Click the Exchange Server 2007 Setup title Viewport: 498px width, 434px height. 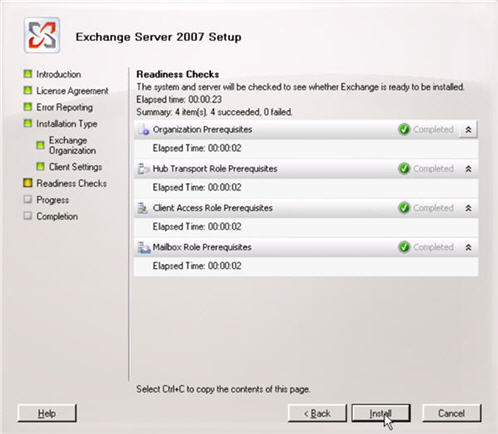[x=159, y=37]
